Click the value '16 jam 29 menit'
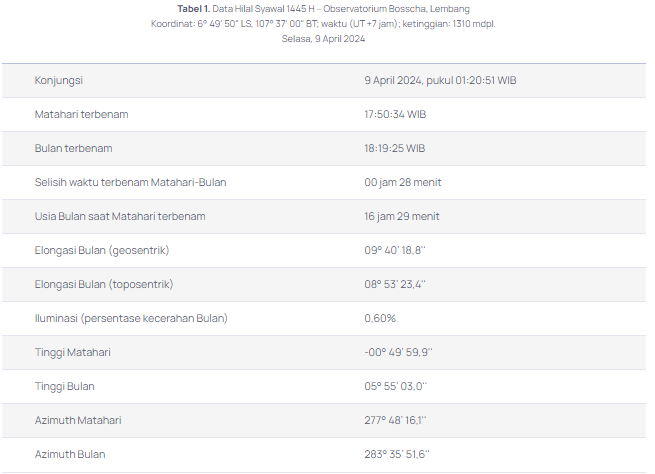 coord(401,216)
